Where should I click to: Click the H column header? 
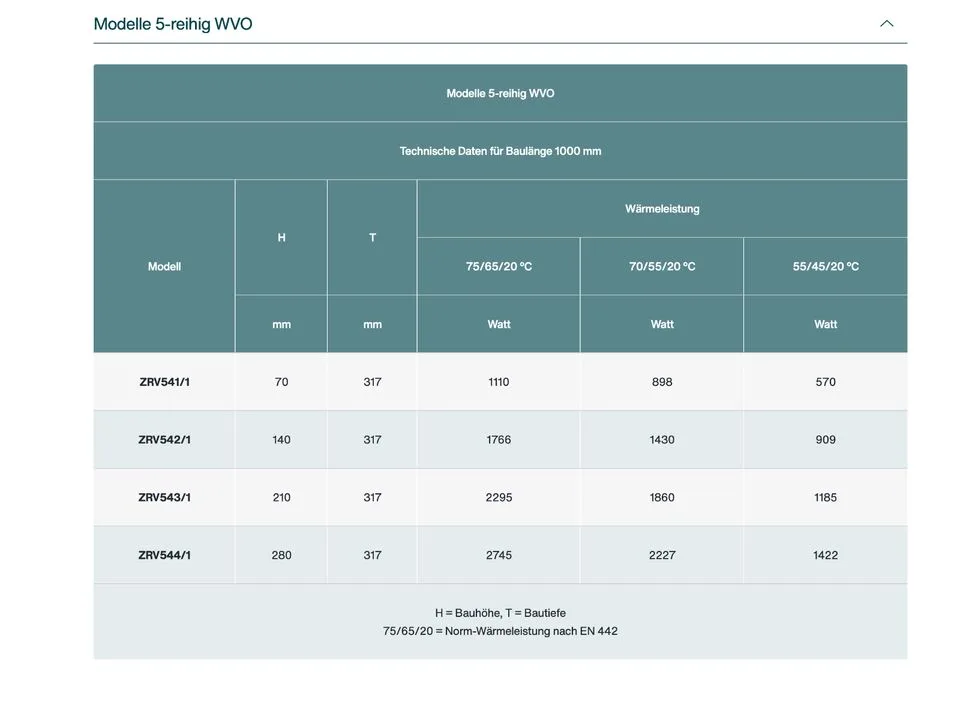[x=281, y=238]
